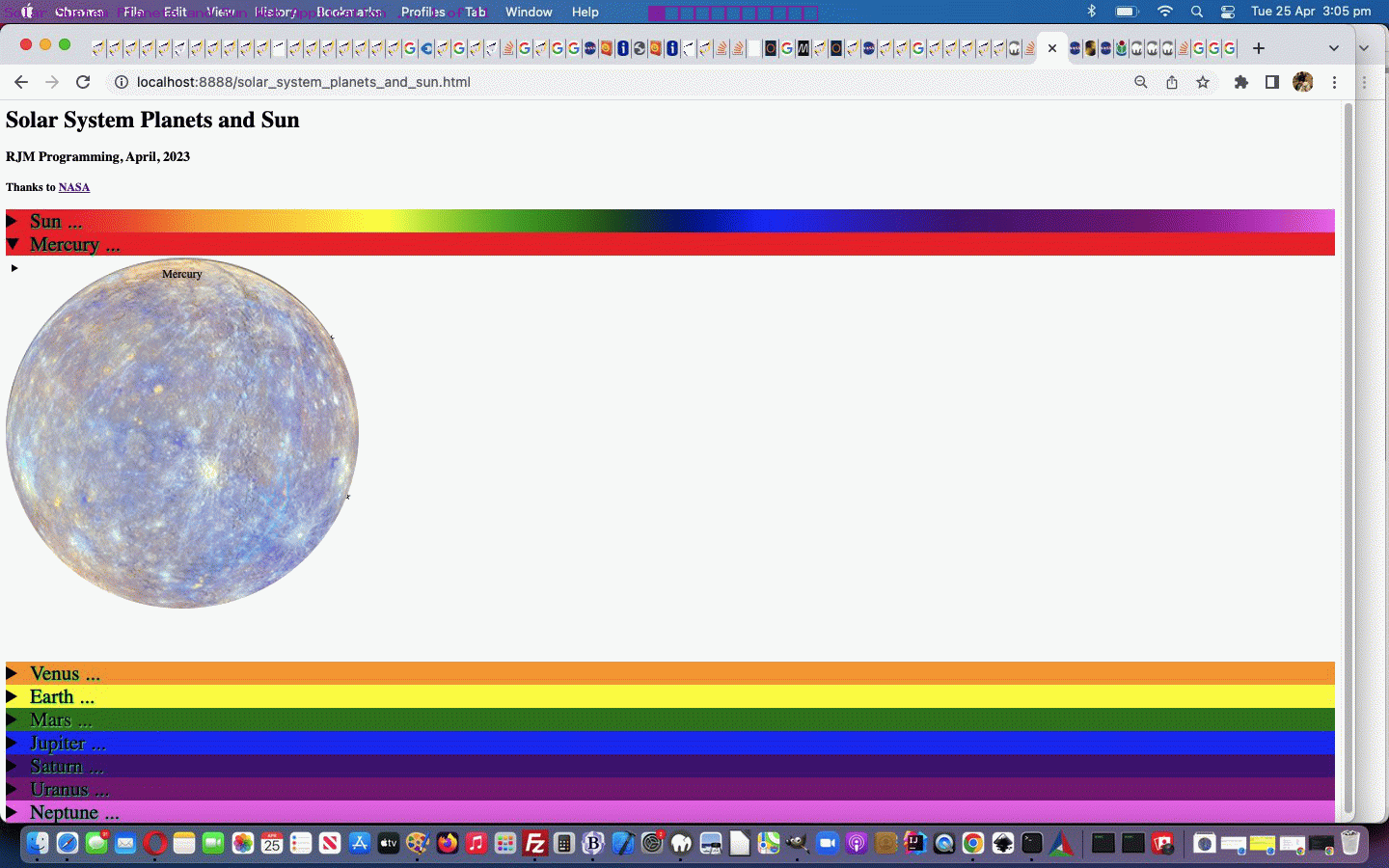The width and height of the screenshot is (1389, 868).
Task: Expand the Neptune details section
Action: click(x=670, y=812)
